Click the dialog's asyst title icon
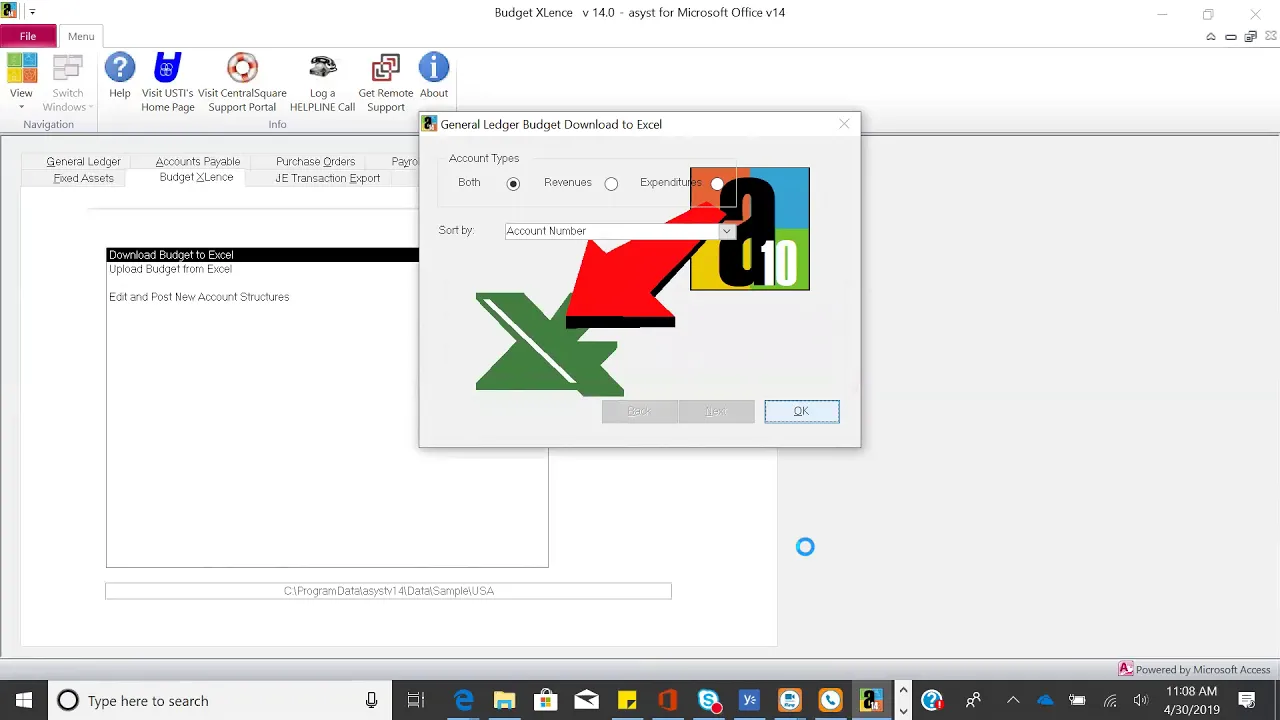Screen dimensions: 1280x720 pyautogui.click(x=430, y=124)
